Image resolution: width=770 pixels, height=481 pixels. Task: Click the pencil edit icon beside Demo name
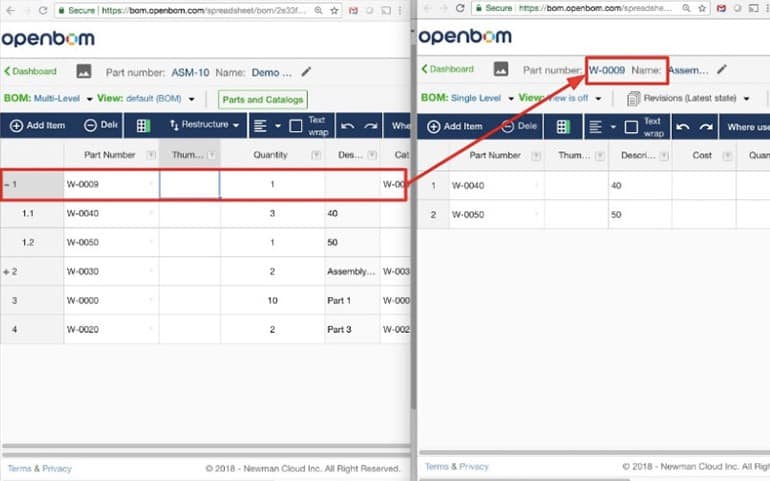tap(306, 72)
